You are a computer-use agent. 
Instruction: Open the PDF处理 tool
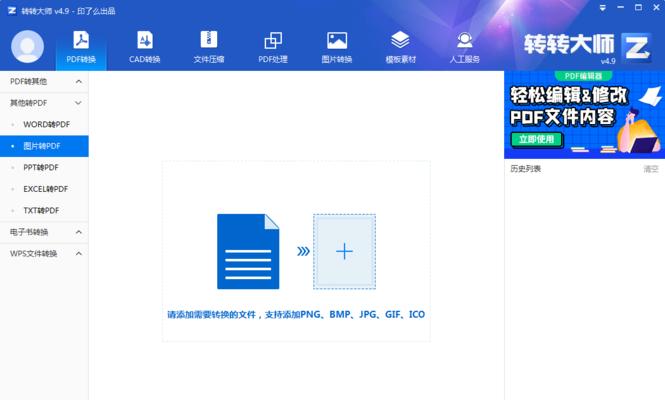273,48
